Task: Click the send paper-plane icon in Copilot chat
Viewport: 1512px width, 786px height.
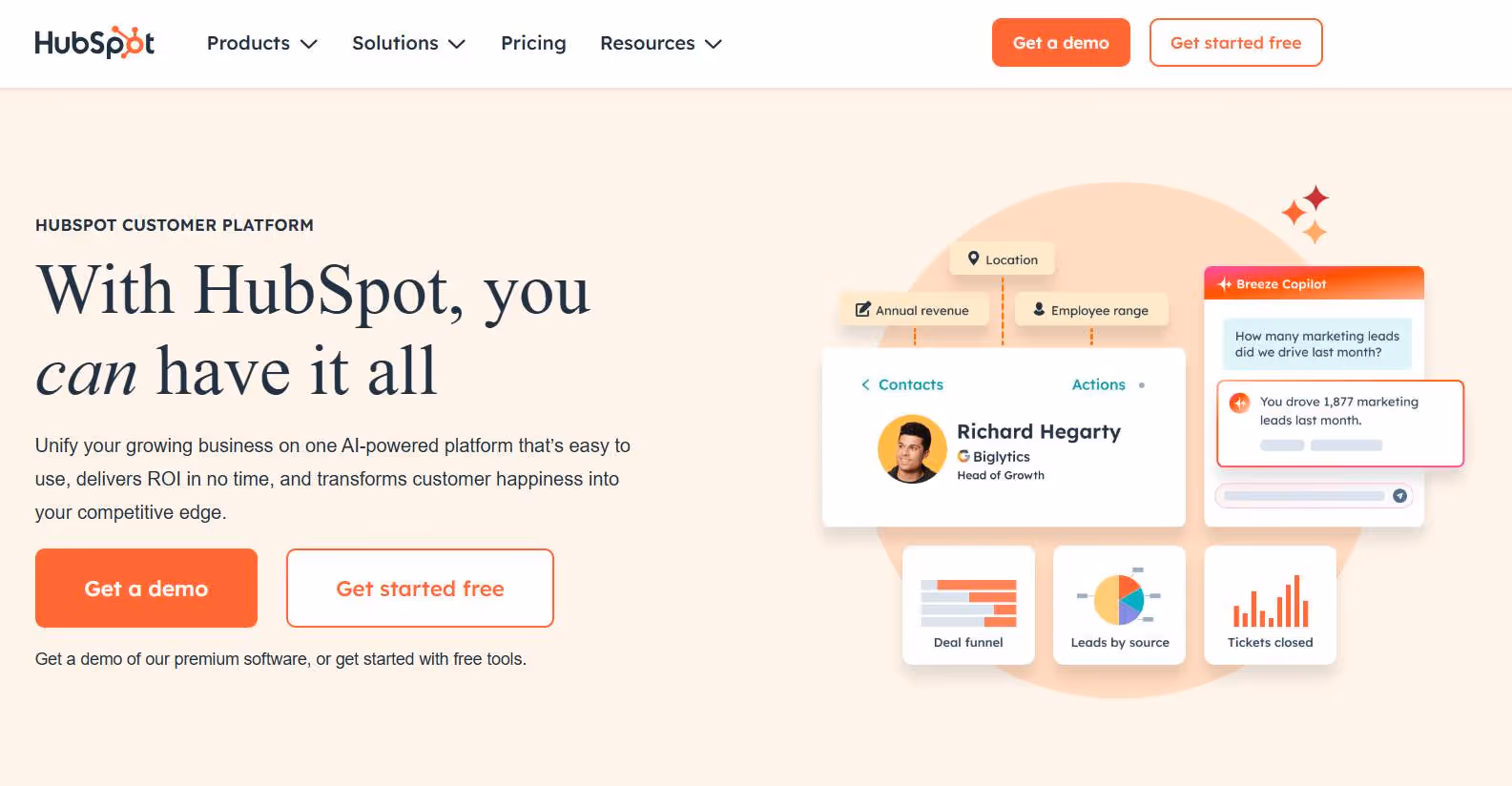Action: pos(1398,495)
